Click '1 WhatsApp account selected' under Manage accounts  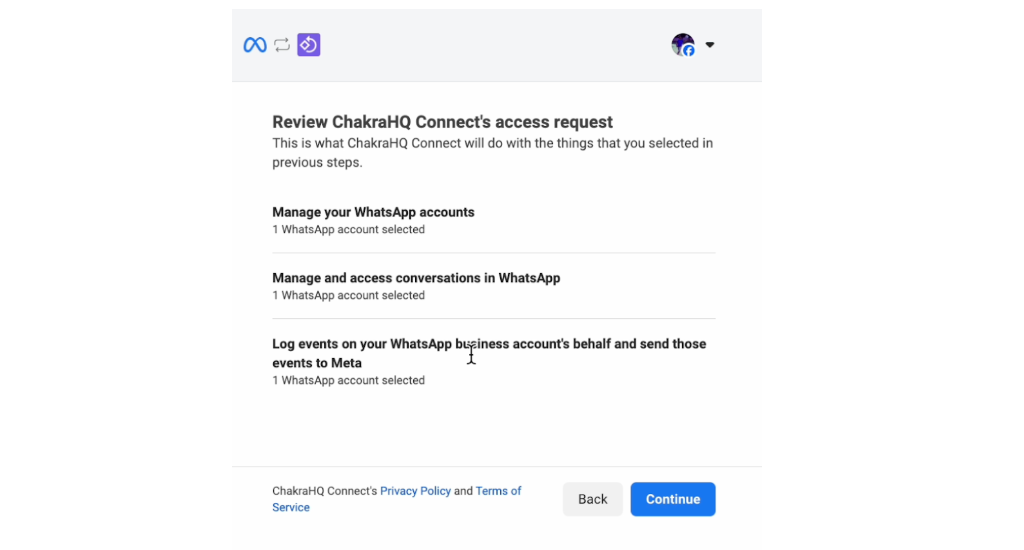click(348, 229)
